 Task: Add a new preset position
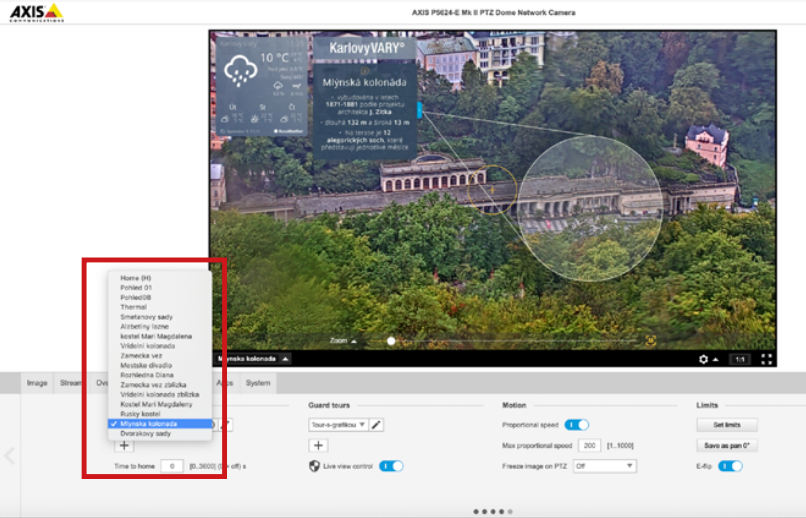124,446
